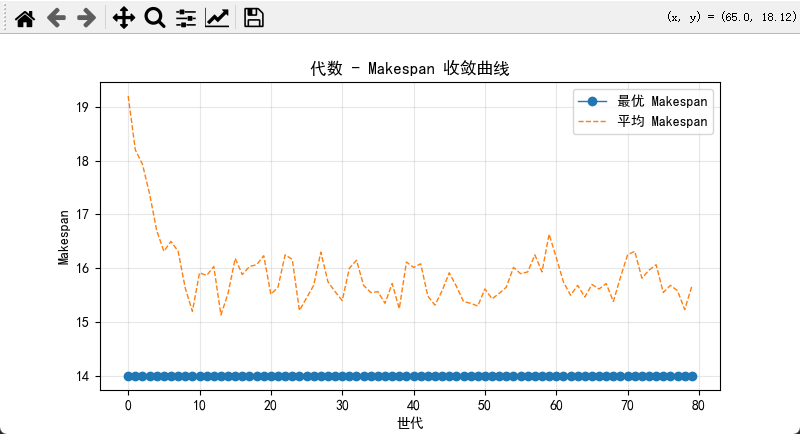Click the x-axis label 世代

[x=410, y=423]
